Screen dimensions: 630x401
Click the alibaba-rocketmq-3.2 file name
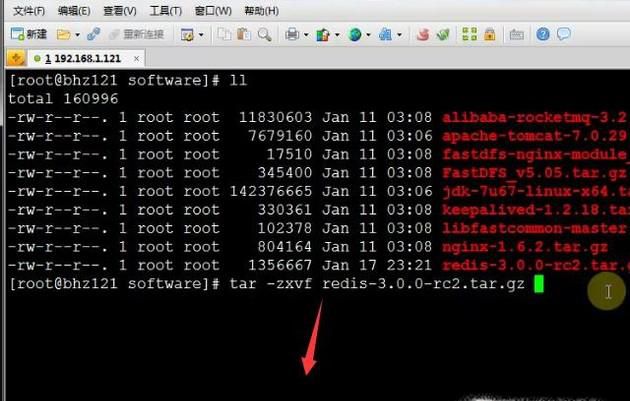click(534, 117)
